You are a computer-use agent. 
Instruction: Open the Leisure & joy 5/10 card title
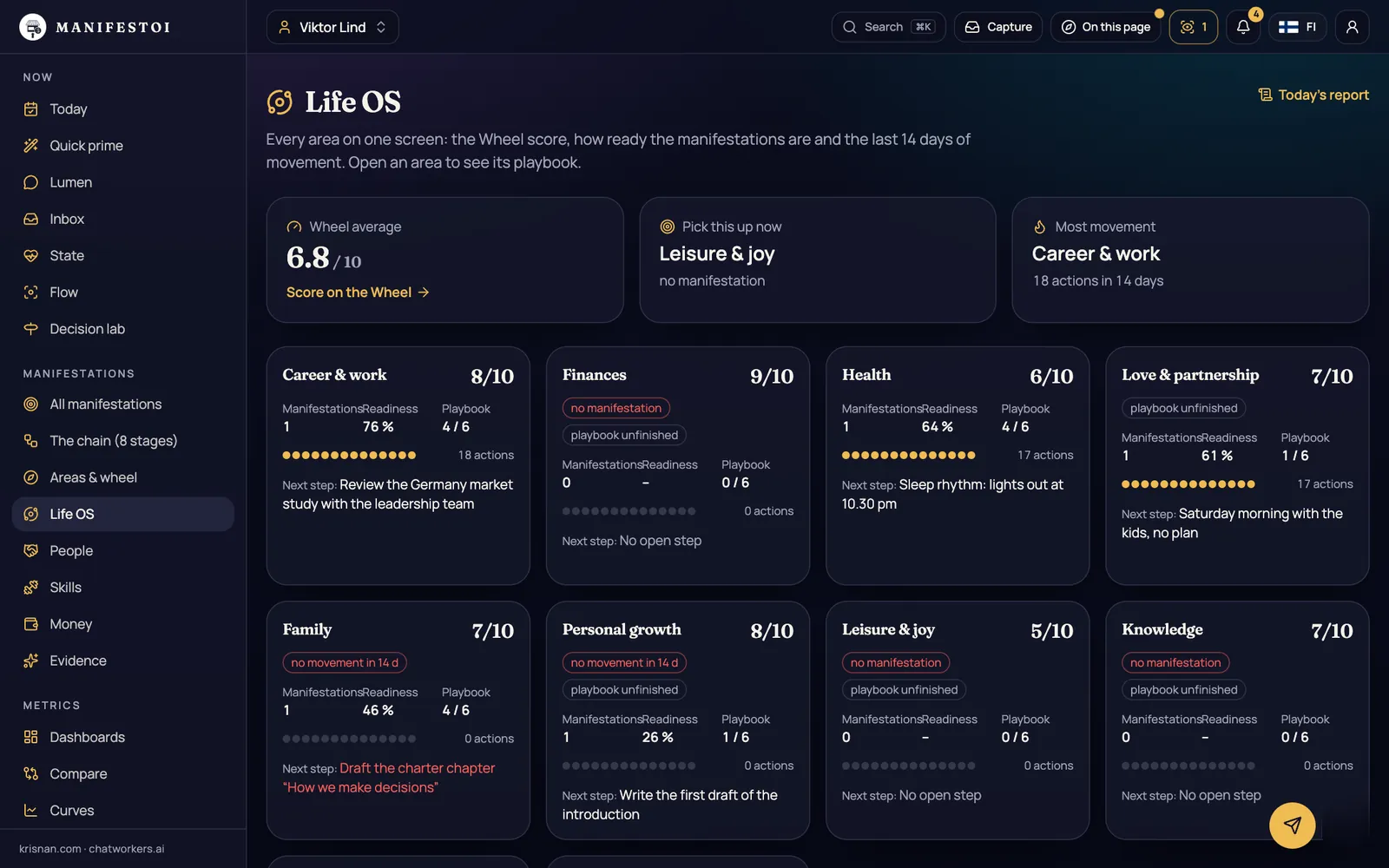tap(888, 629)
